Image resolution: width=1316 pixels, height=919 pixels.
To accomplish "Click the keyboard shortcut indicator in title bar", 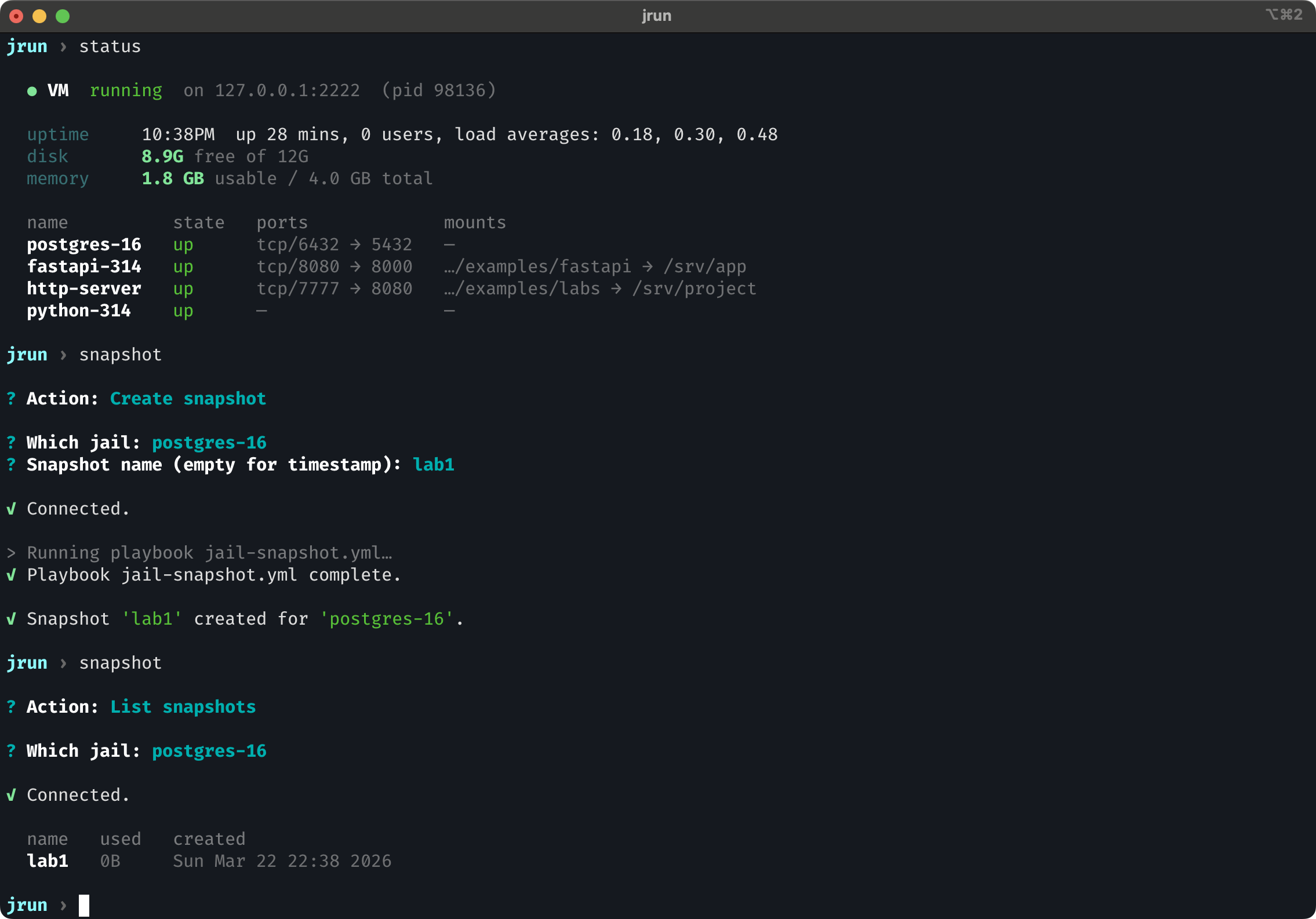I will tap(1284, 14).
